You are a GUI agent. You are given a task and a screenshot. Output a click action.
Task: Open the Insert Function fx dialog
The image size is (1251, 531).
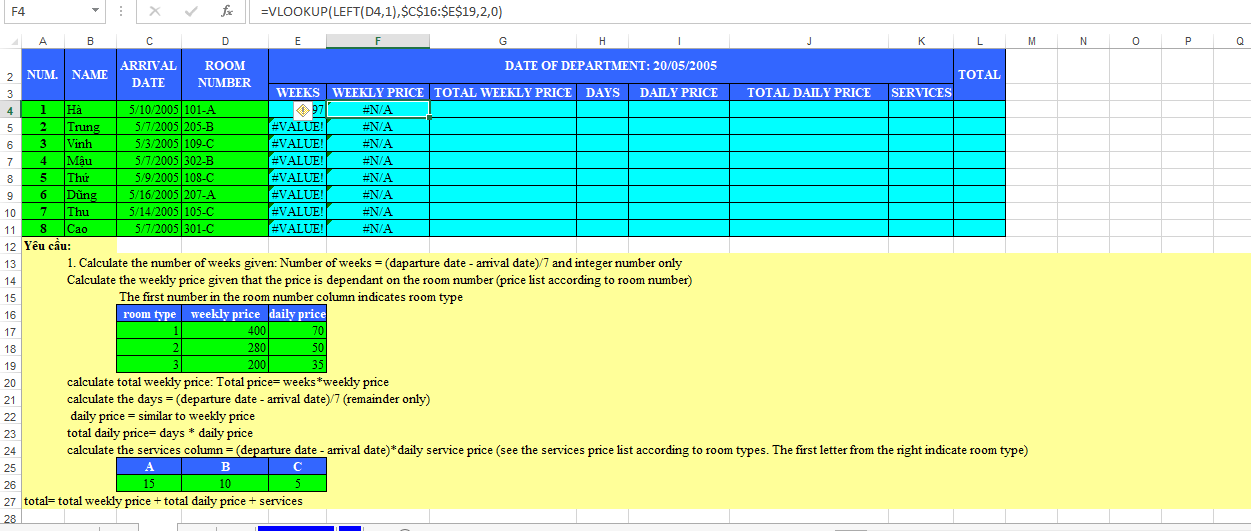(x=227, y=11)
